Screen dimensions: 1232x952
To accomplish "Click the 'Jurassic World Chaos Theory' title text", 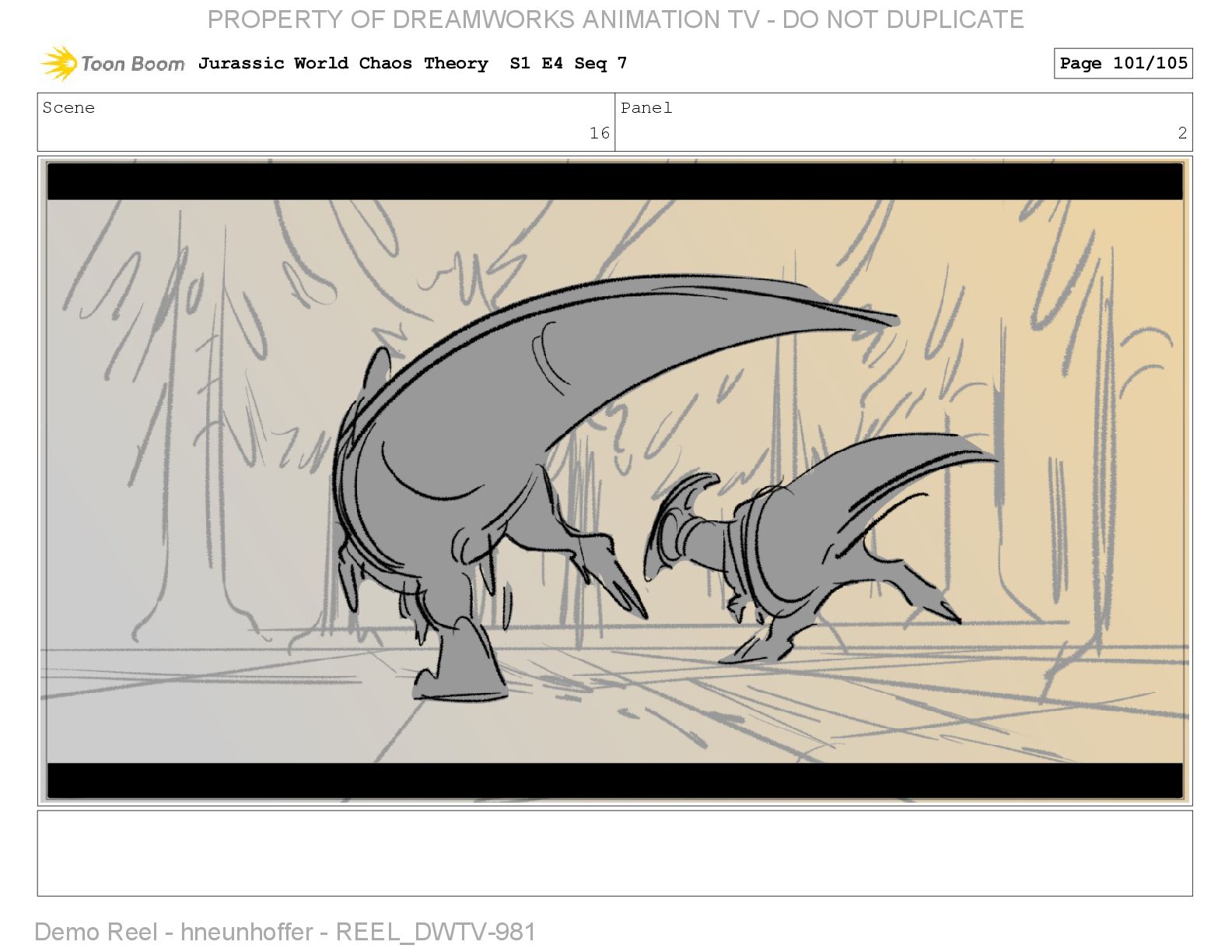I will pyautogui.click(x=343, y=63).
